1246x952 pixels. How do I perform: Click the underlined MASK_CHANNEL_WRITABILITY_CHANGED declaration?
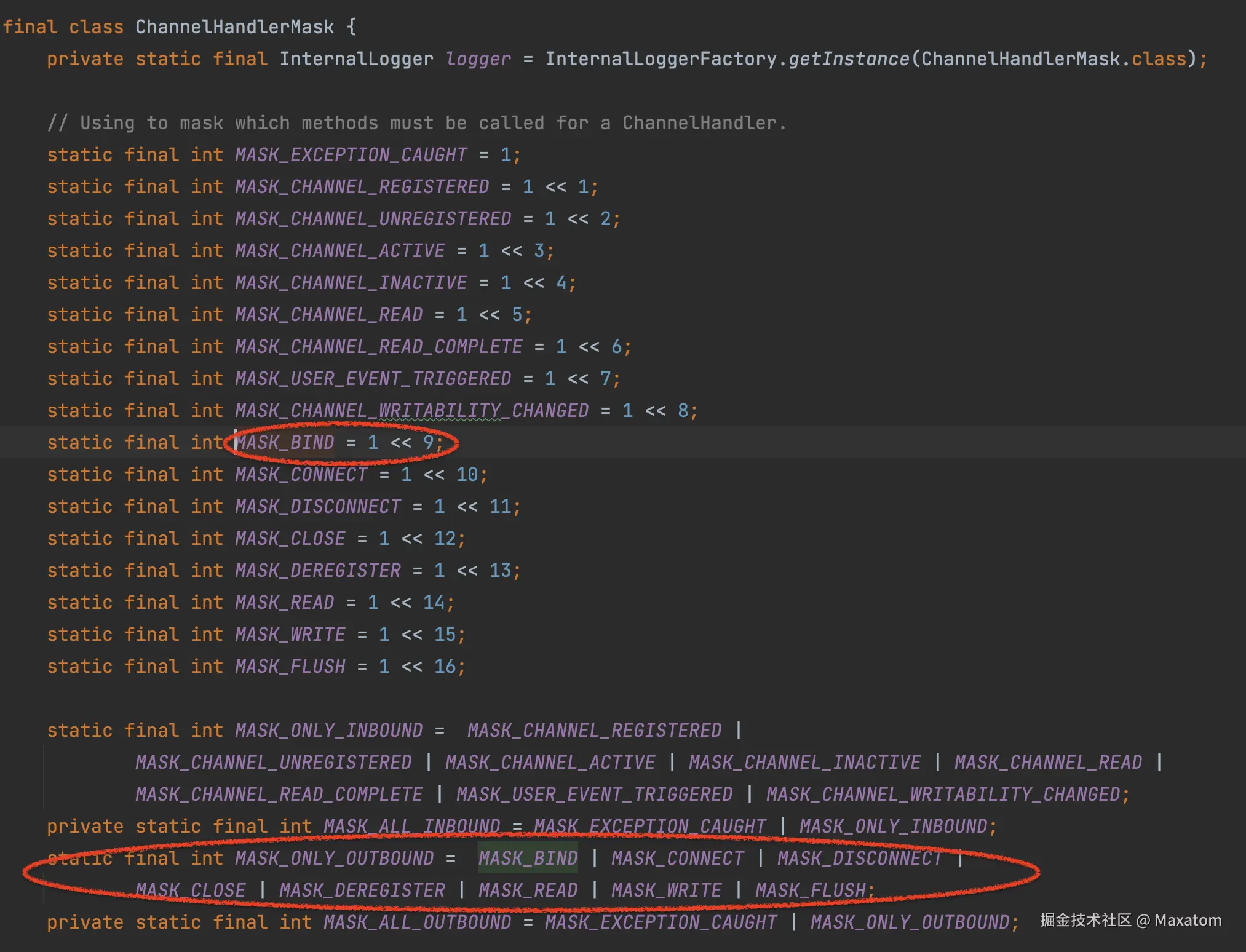click(411, 411)
